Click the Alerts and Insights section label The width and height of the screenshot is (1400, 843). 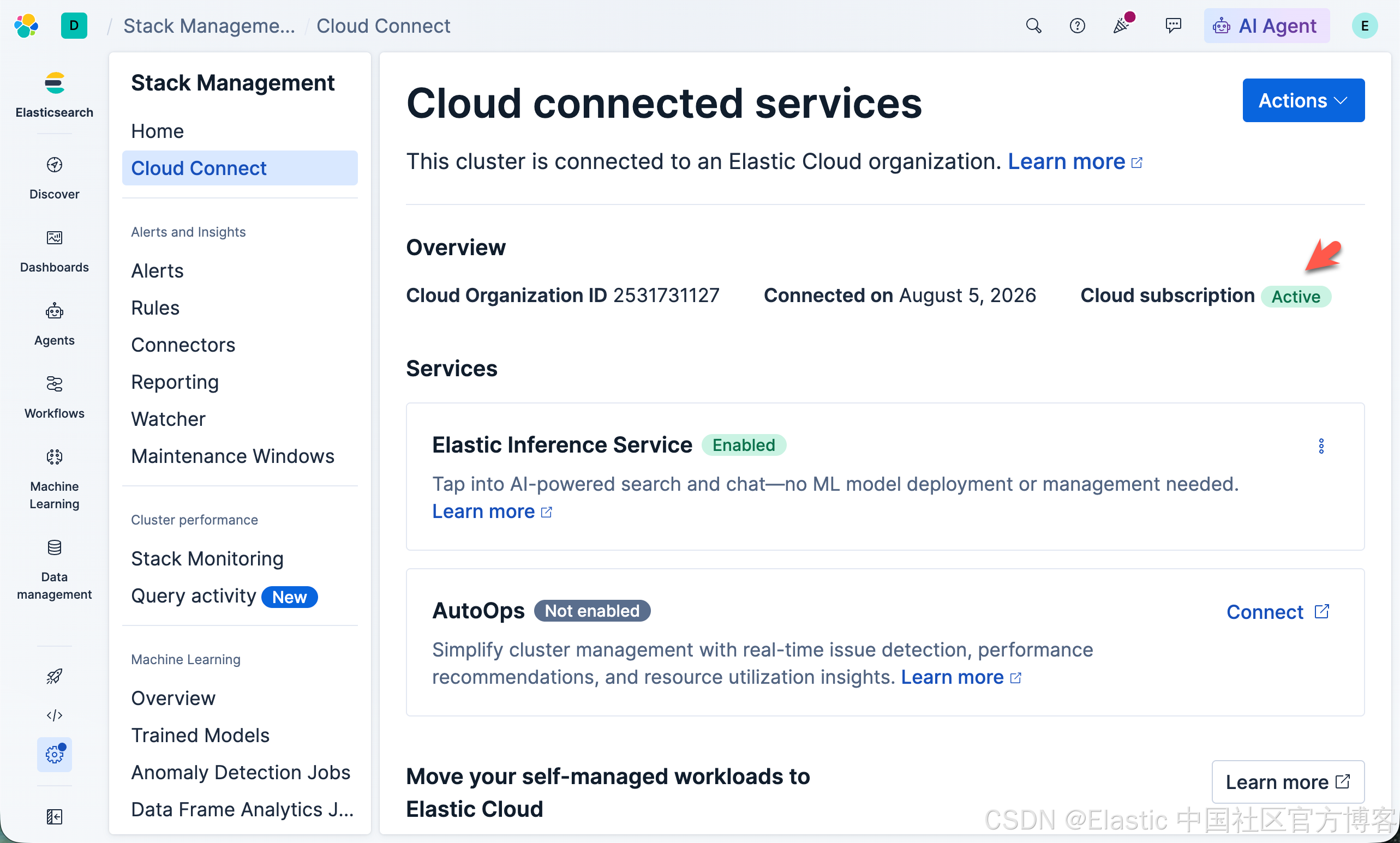pyautogui.click(x=189, y=232)
